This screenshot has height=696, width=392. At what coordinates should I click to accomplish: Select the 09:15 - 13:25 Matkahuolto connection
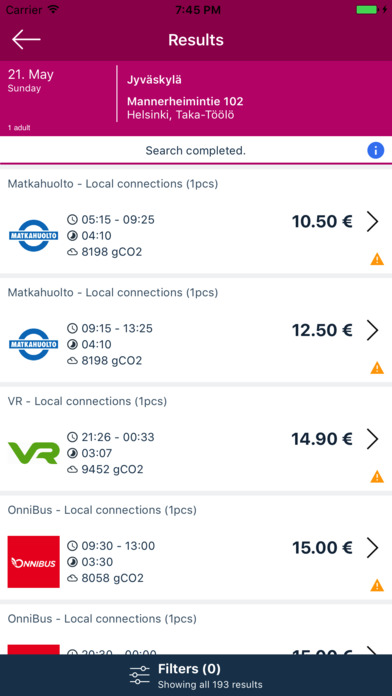pos(196,330)
